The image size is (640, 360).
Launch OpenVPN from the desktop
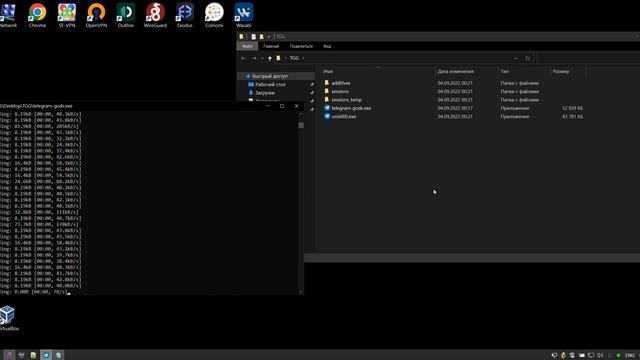coord(96,15)
